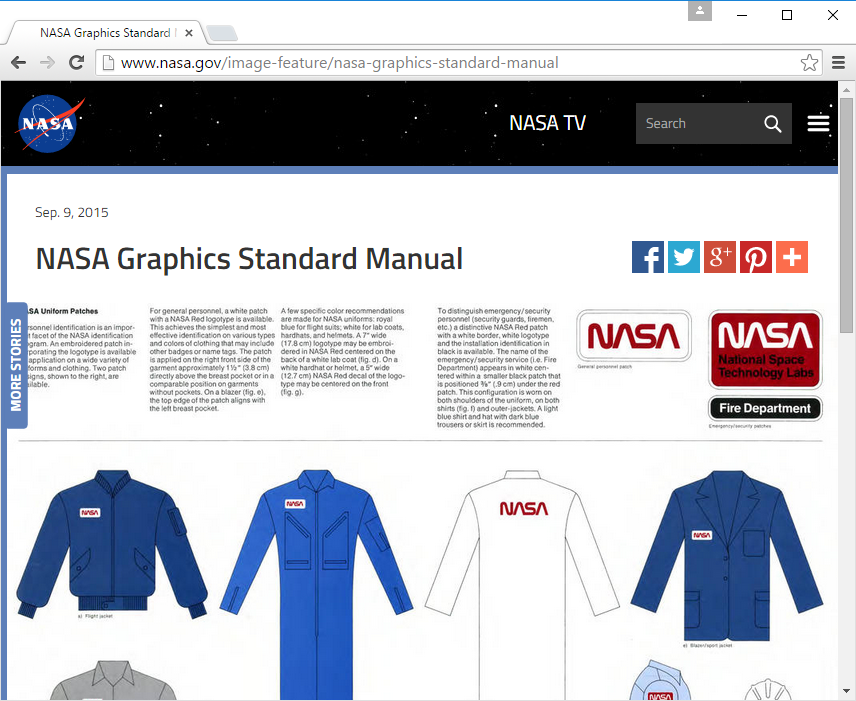
Task: Navigate back with the back arrow
Action: (17, 62)
